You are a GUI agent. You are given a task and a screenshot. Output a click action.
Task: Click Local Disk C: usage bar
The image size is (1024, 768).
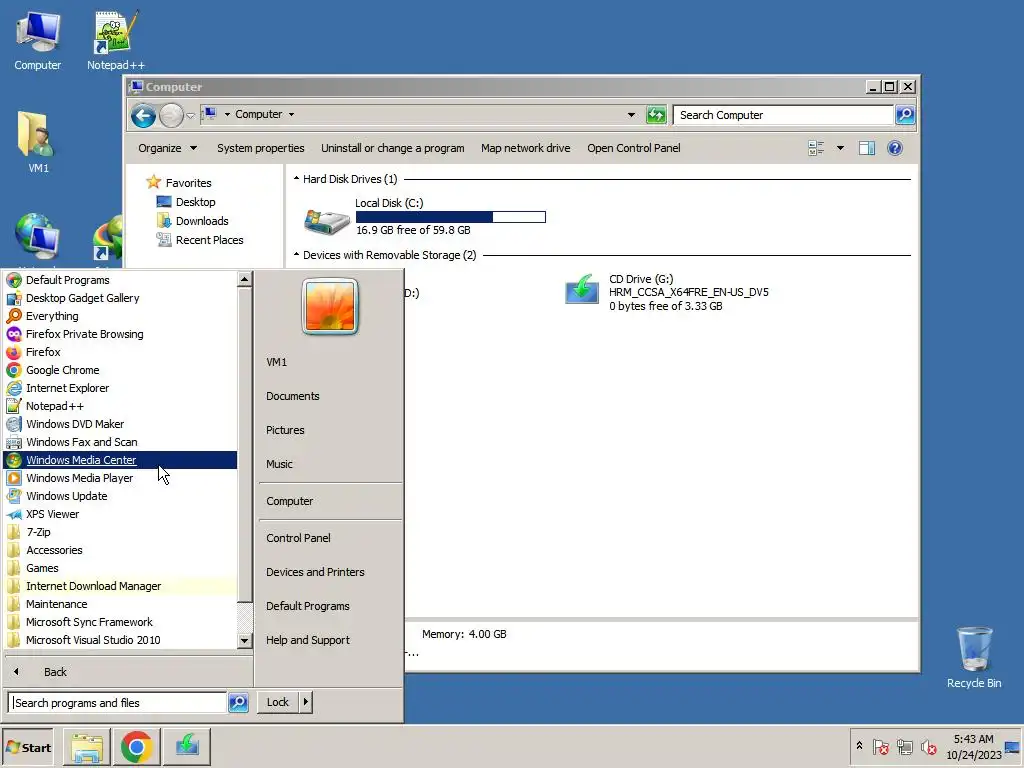[x=451, y=217]
